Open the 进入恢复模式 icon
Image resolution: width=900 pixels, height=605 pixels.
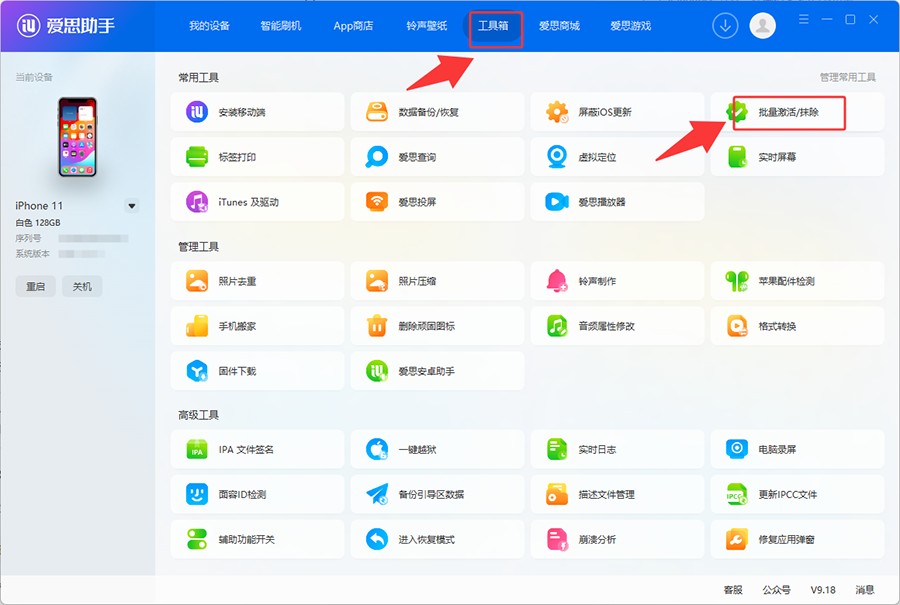(377, 540)
